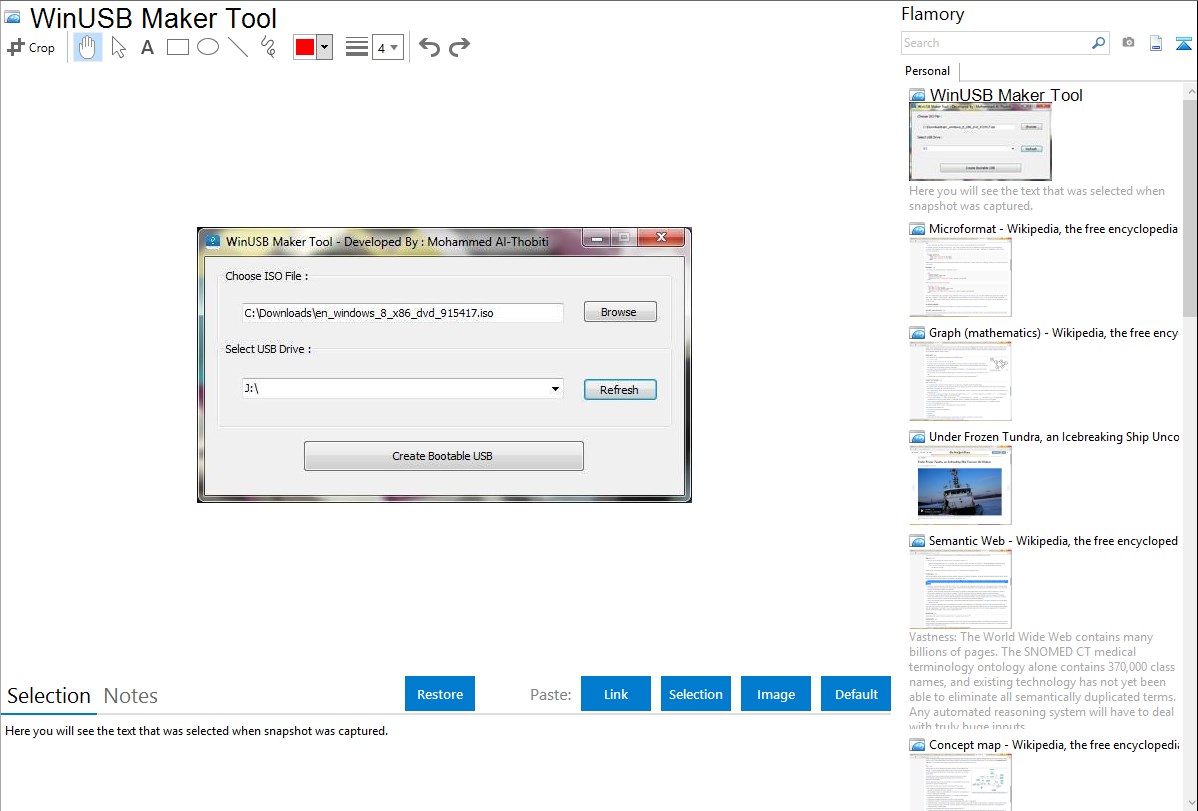Viewport: 1198px width, 811px height.
Task: Choose the text annotation tool
Action: [x=147, y=47]
